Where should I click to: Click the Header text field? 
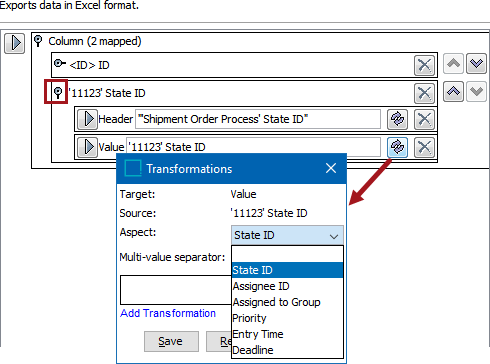point(258,119)
